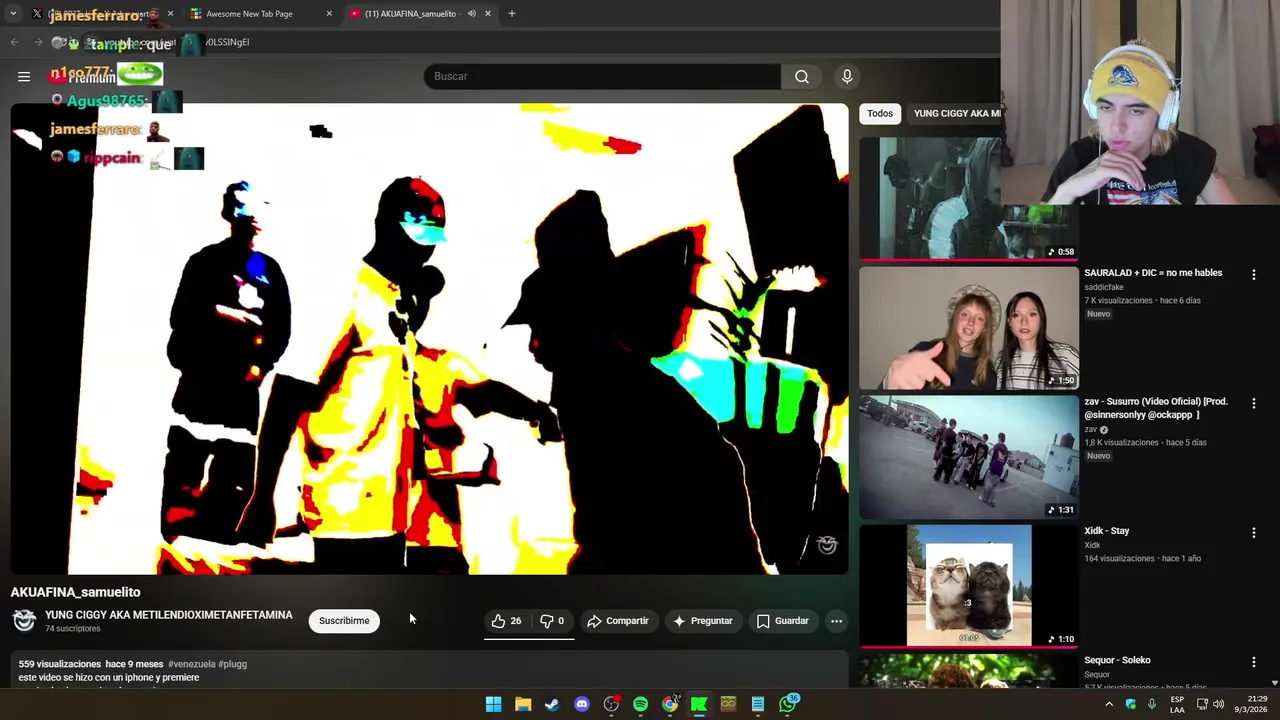
Task: Click the Preguntar AI button
Action: 702,621
